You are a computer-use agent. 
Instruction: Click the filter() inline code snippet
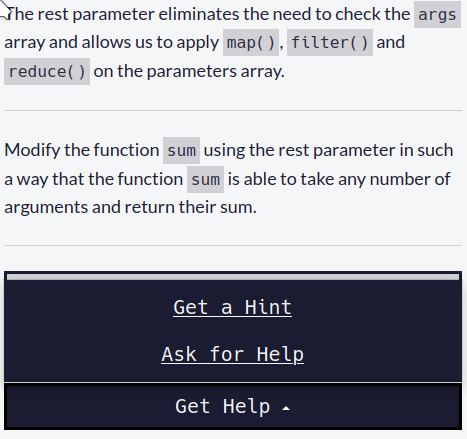330,42
